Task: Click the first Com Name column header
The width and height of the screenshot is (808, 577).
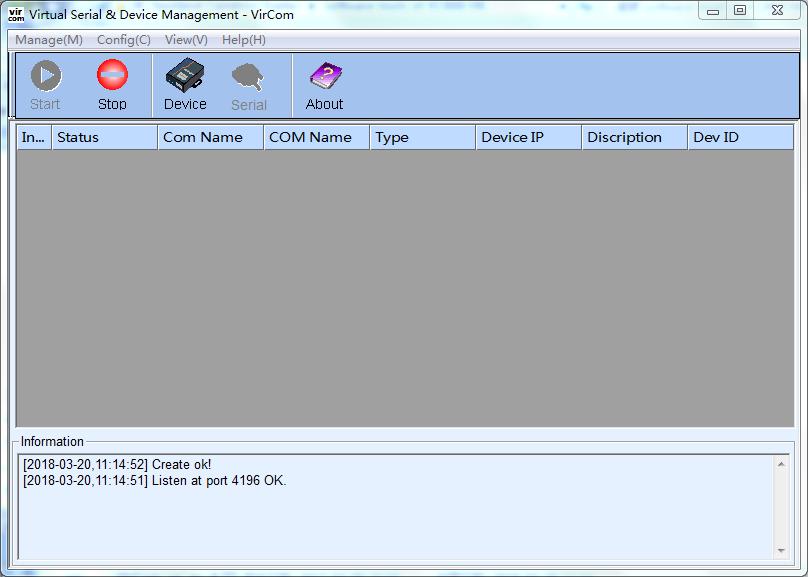Action: click(x=210, y=137)
